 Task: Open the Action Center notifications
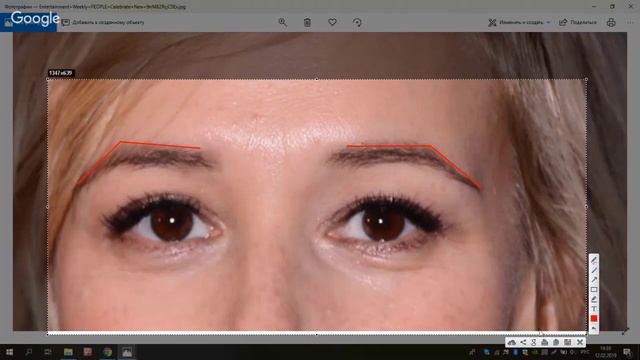[x=627, y=352]
